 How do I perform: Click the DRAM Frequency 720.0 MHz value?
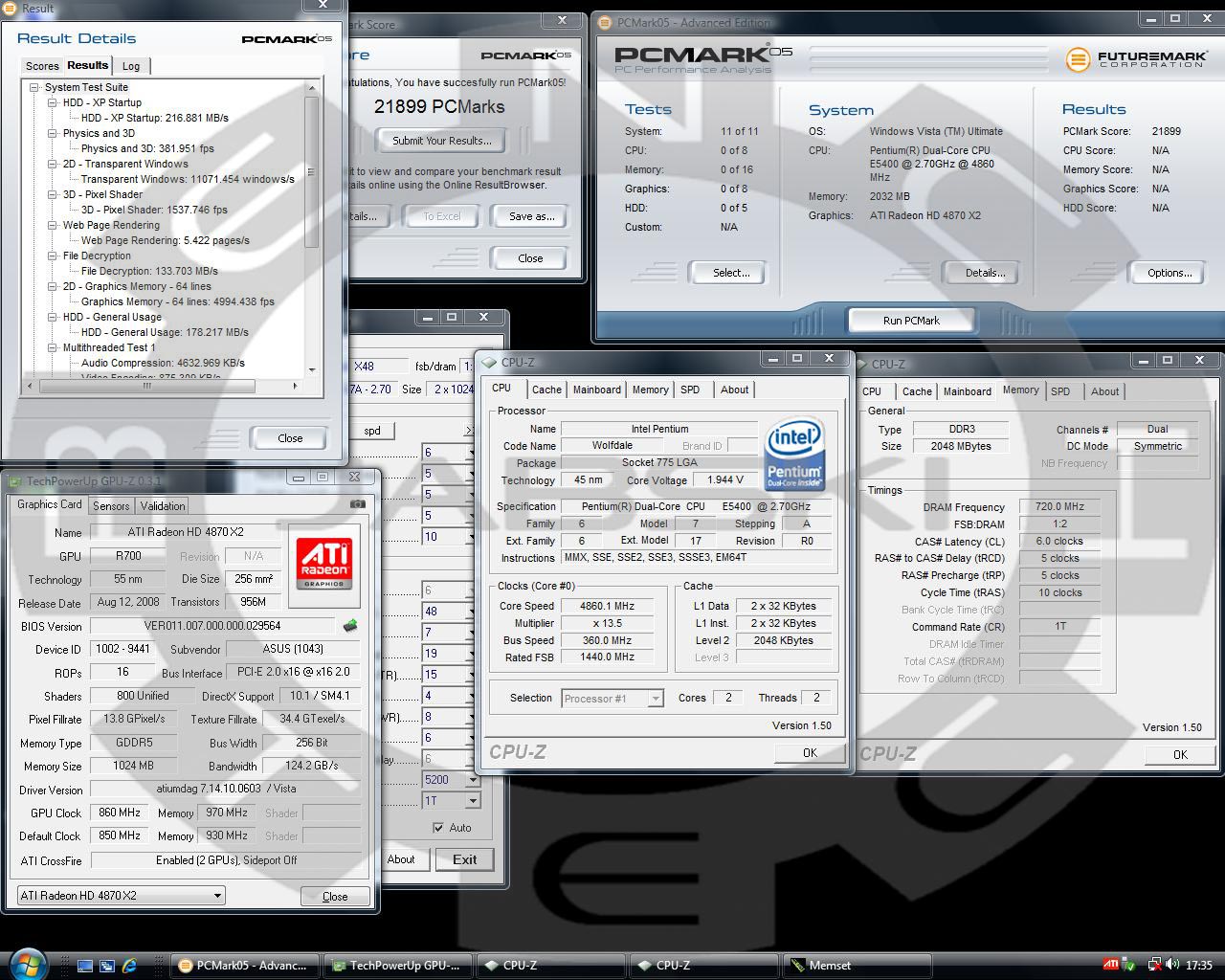[x=1059, y=507]
